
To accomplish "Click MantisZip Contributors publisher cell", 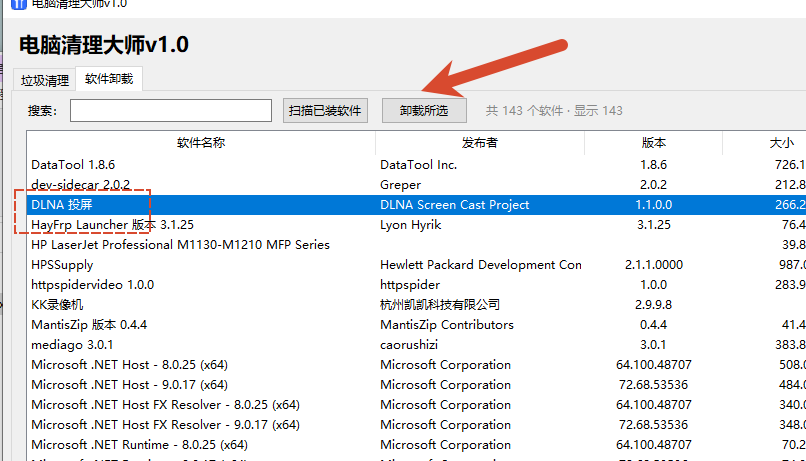I will click(447, 325).
